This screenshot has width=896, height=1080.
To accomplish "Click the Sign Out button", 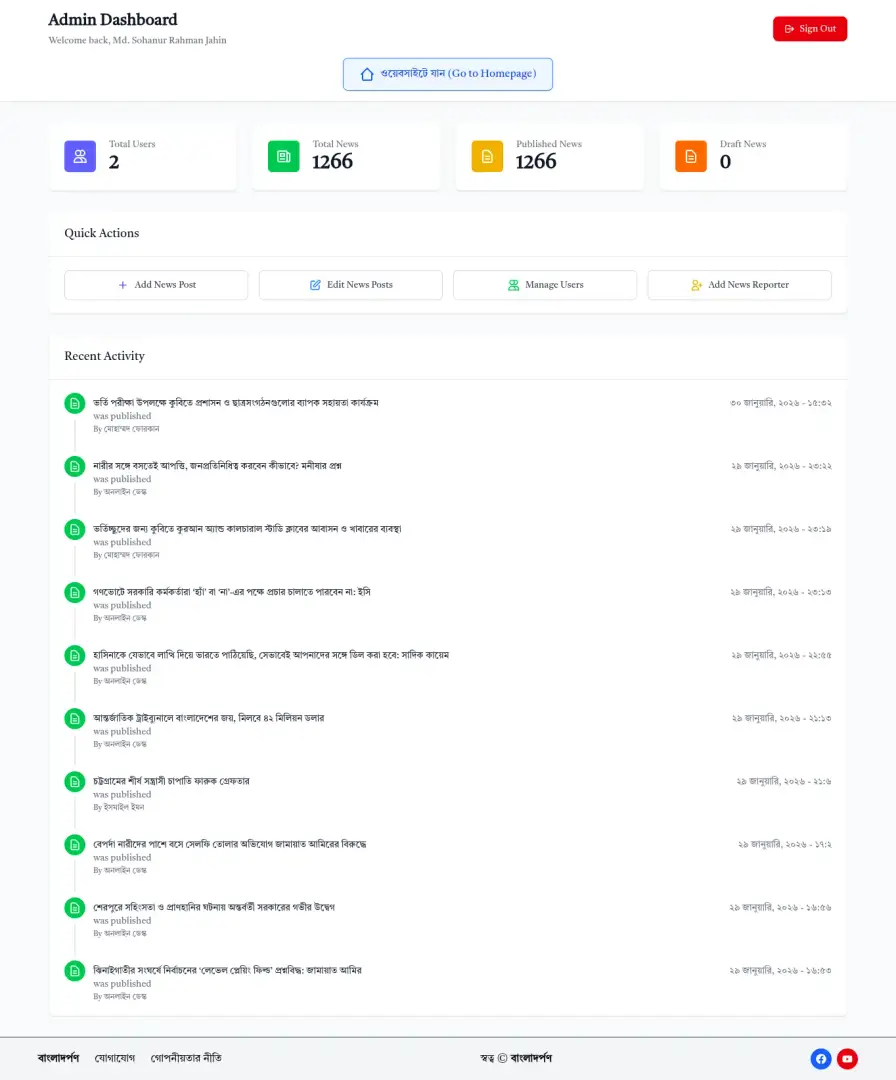I will (x=810, y=29).
